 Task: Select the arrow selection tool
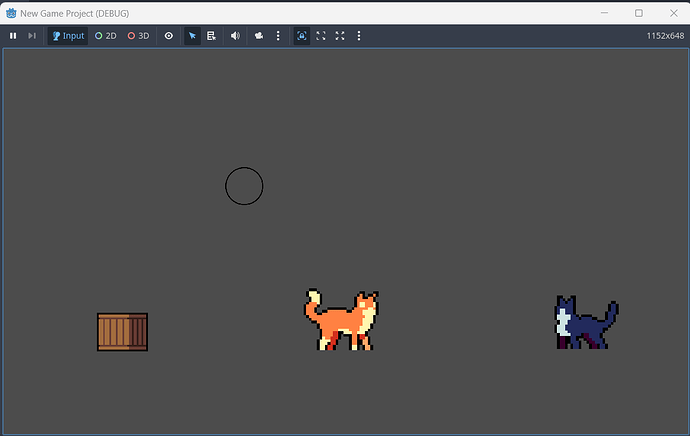tap(192, 36)
